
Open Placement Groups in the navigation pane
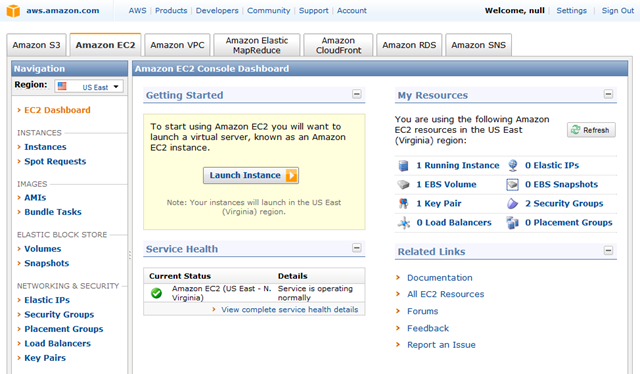pyautogui.click(x=64, y=329)
